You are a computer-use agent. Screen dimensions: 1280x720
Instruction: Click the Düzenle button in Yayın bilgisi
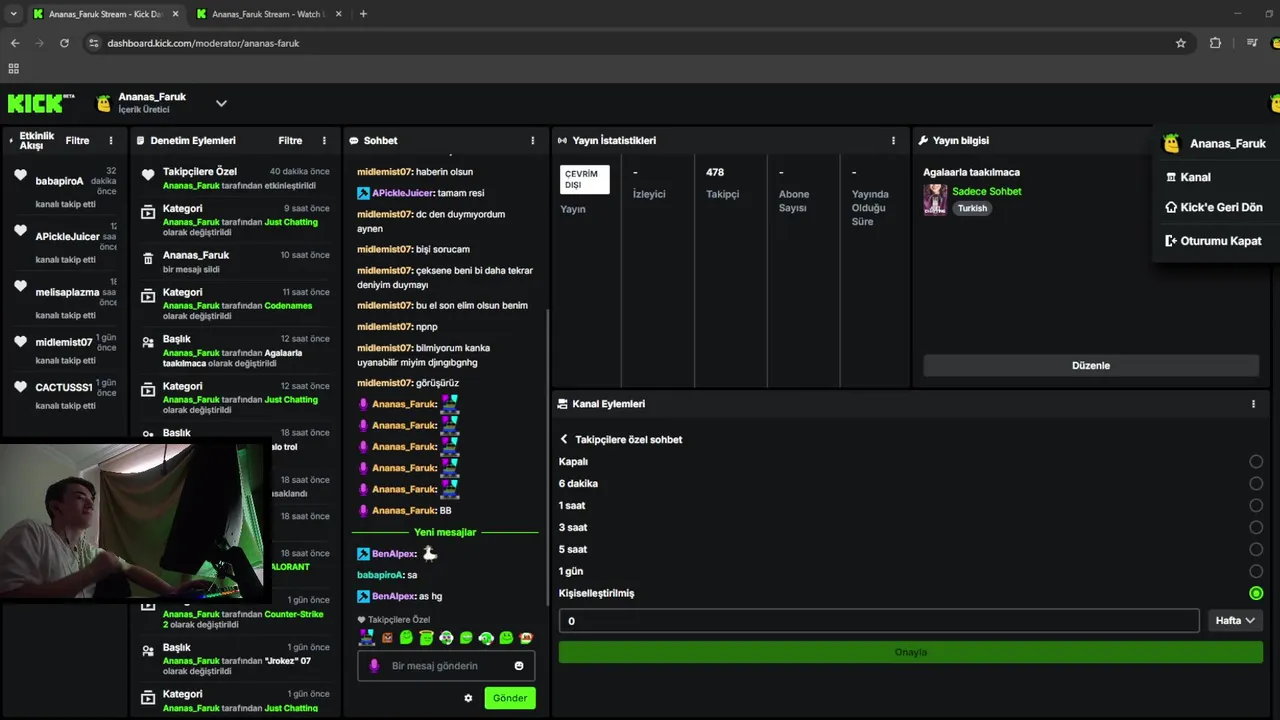1091,366
